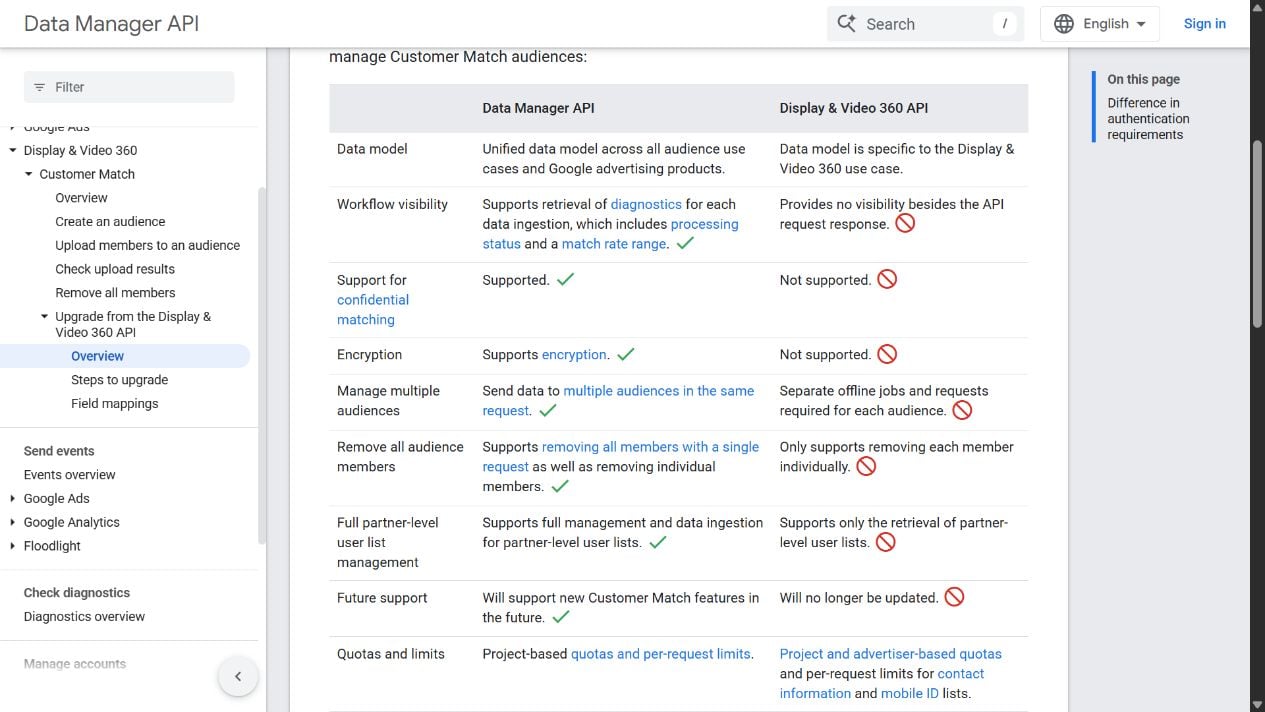Click green checkmark in Future support row
This screenshot has height=712, width=1265.
[x=560, y=617]
